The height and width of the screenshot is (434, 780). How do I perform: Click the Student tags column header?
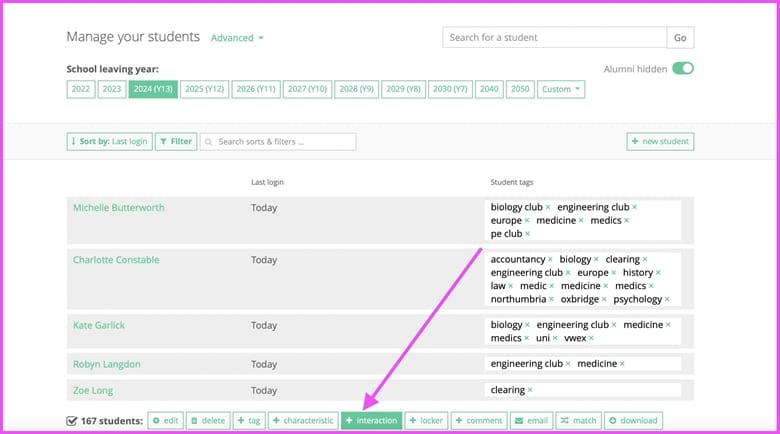click(x=511, y=183)
